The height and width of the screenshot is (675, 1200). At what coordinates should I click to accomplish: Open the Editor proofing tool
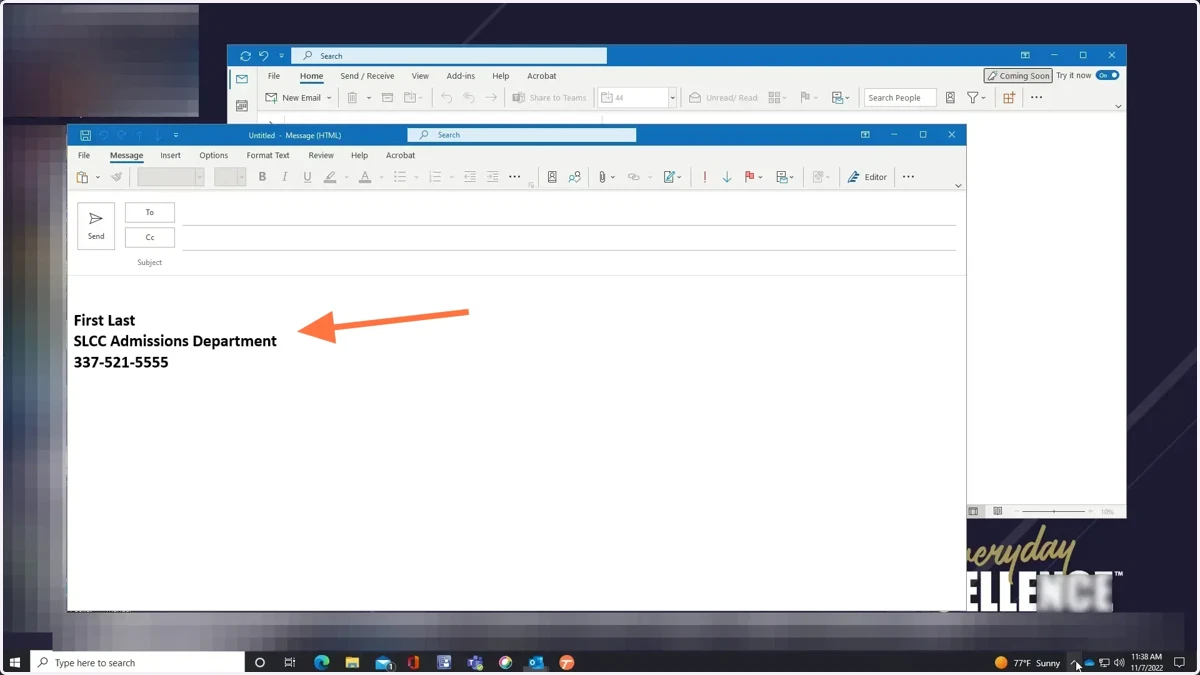[867, 177]
